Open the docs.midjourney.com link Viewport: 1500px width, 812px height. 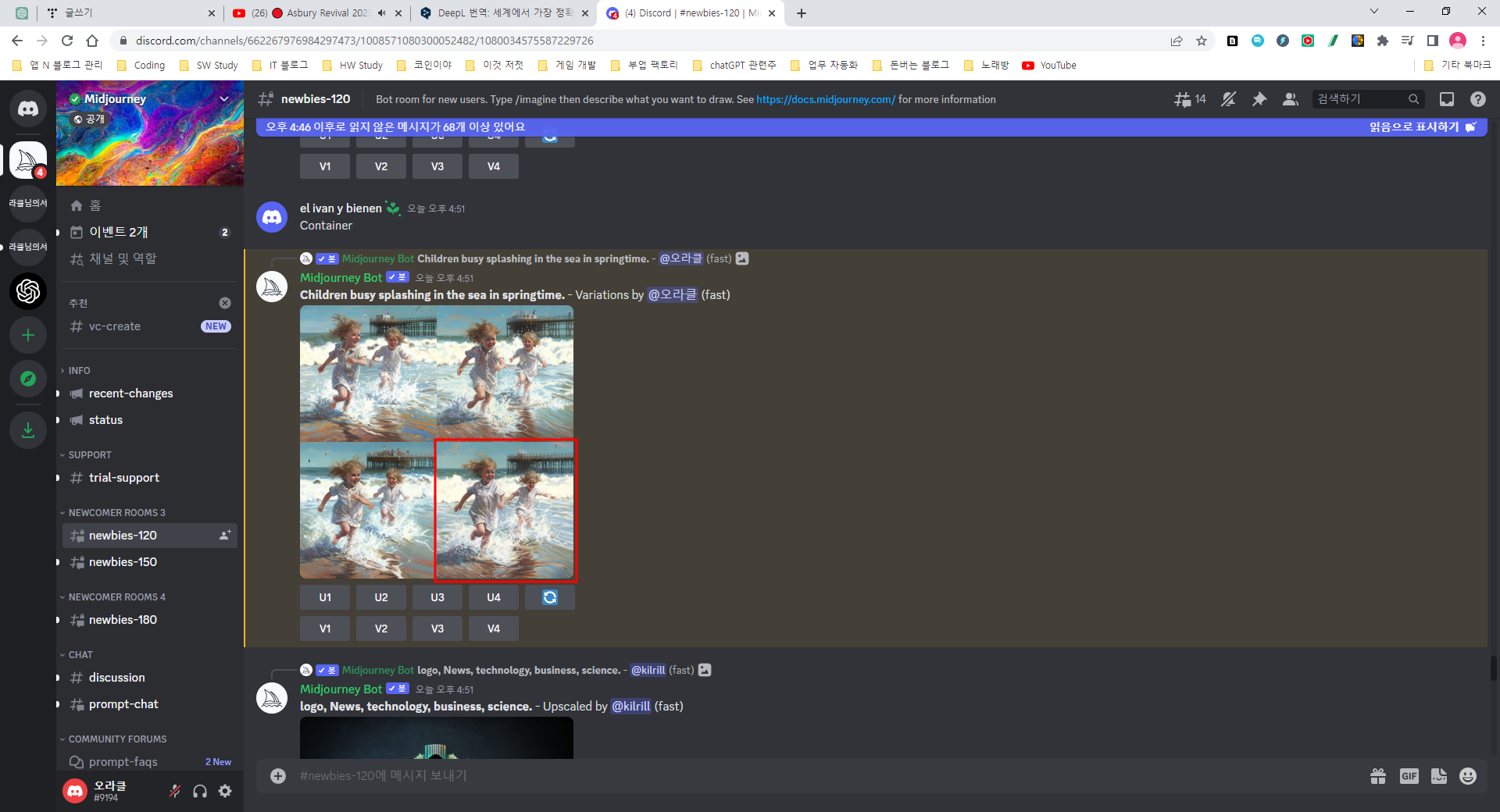(826, 99)
